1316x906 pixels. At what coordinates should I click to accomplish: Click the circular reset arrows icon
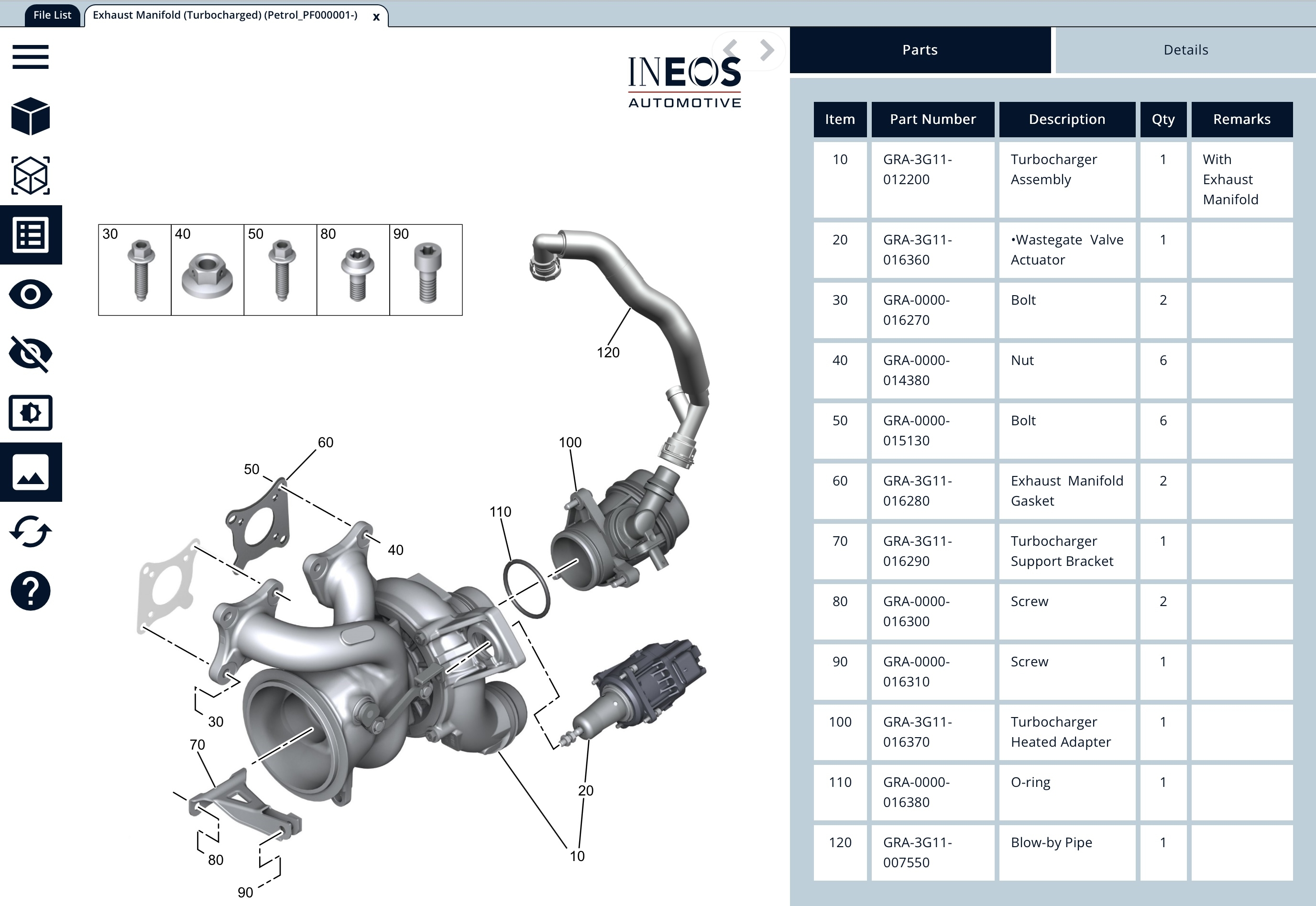[x=31, y=532]
